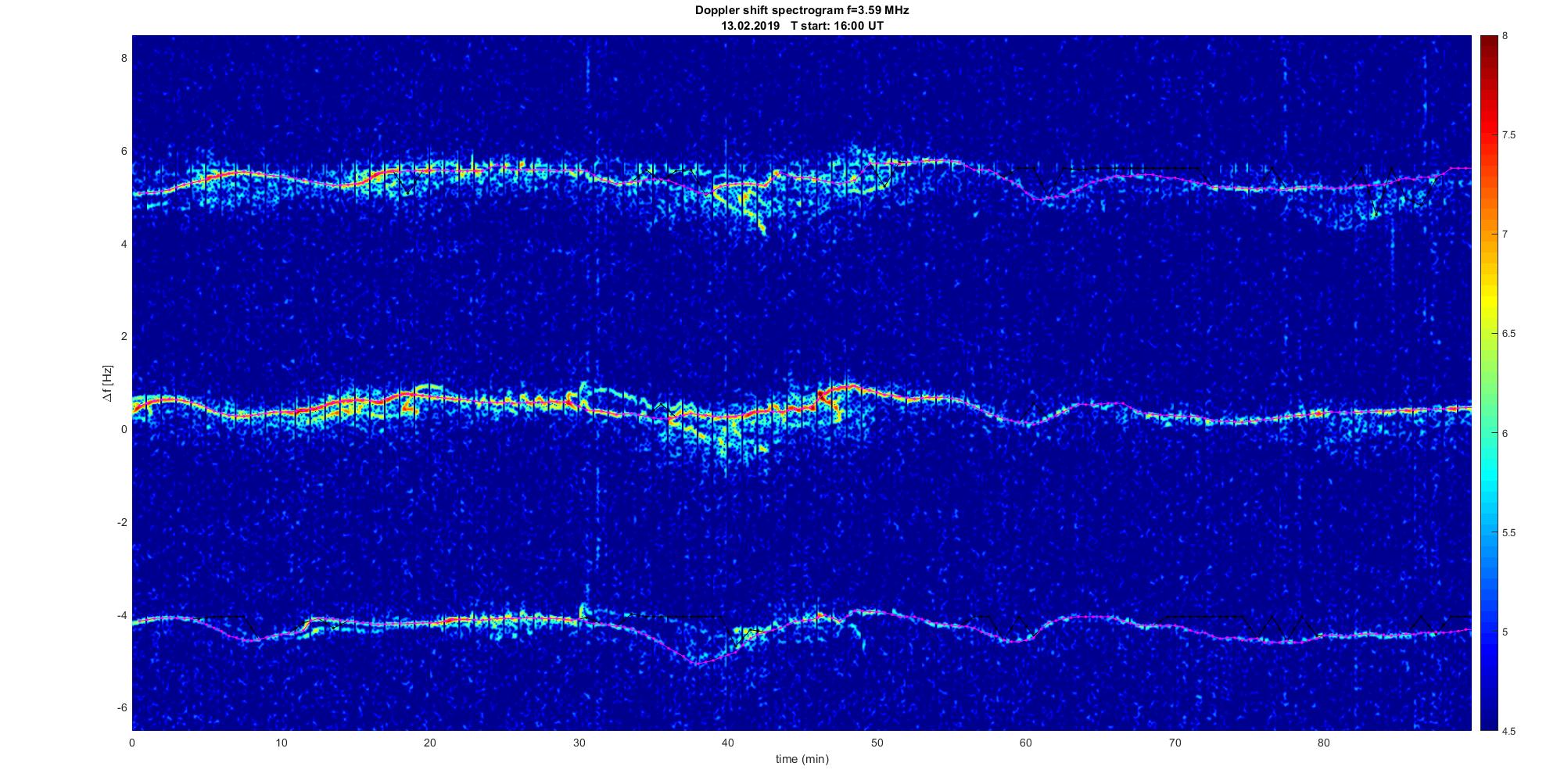Click the y-axis tick label 4

click(x=124, y=244)
